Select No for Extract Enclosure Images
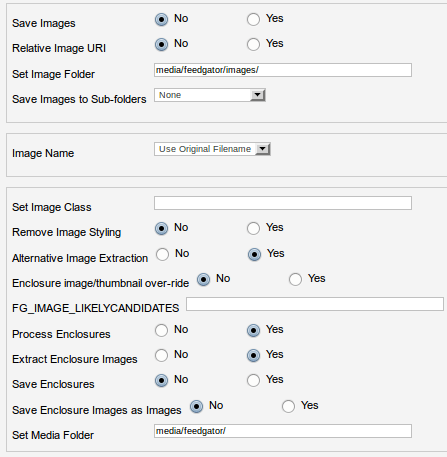The height and width of the screenshot is (457, 447). pos(161,355)
